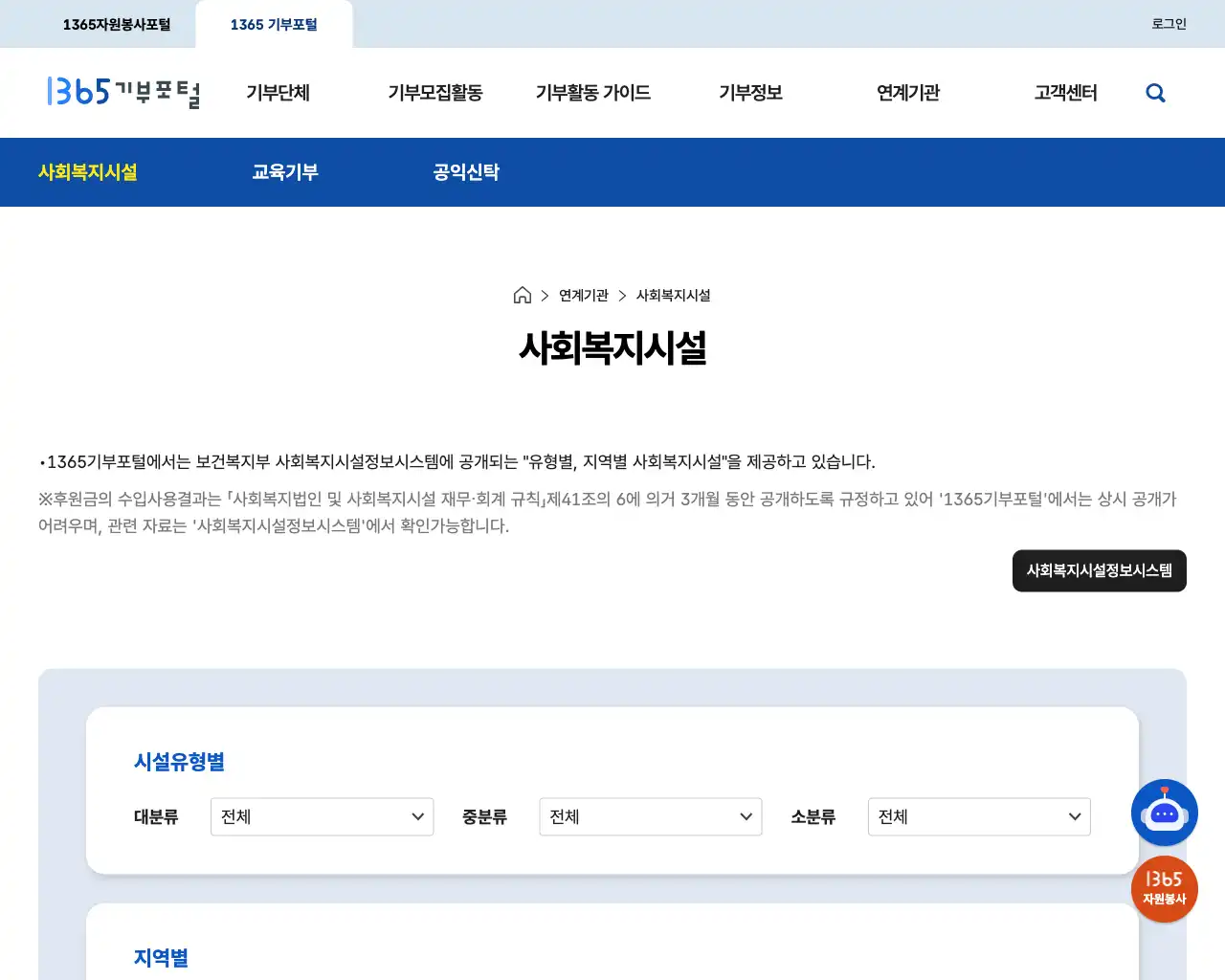
Task: Click the 로그인 link at top right
Action: [1168, 24]
